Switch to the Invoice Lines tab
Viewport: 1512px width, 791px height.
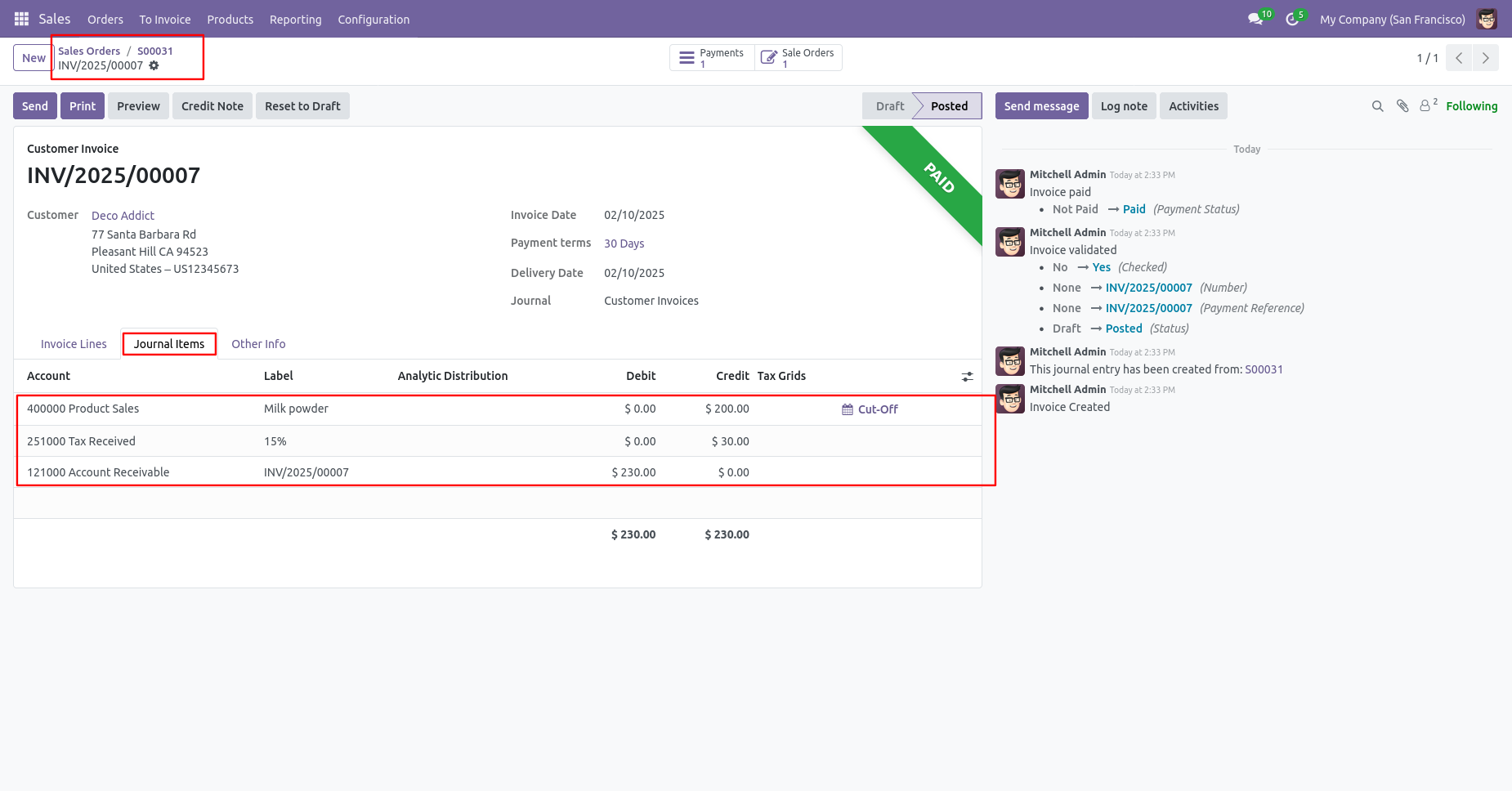click(x=74, y=344)
